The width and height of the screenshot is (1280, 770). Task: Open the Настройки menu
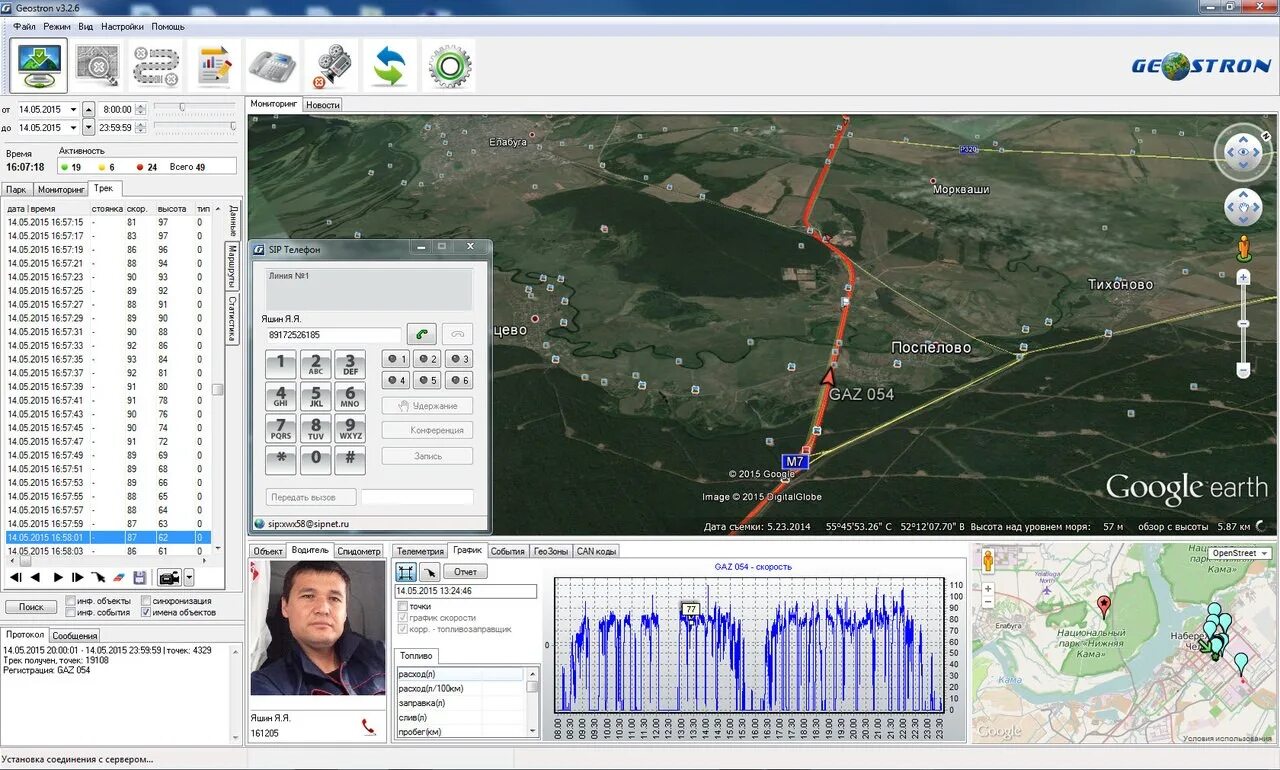(x=123, y=26)
